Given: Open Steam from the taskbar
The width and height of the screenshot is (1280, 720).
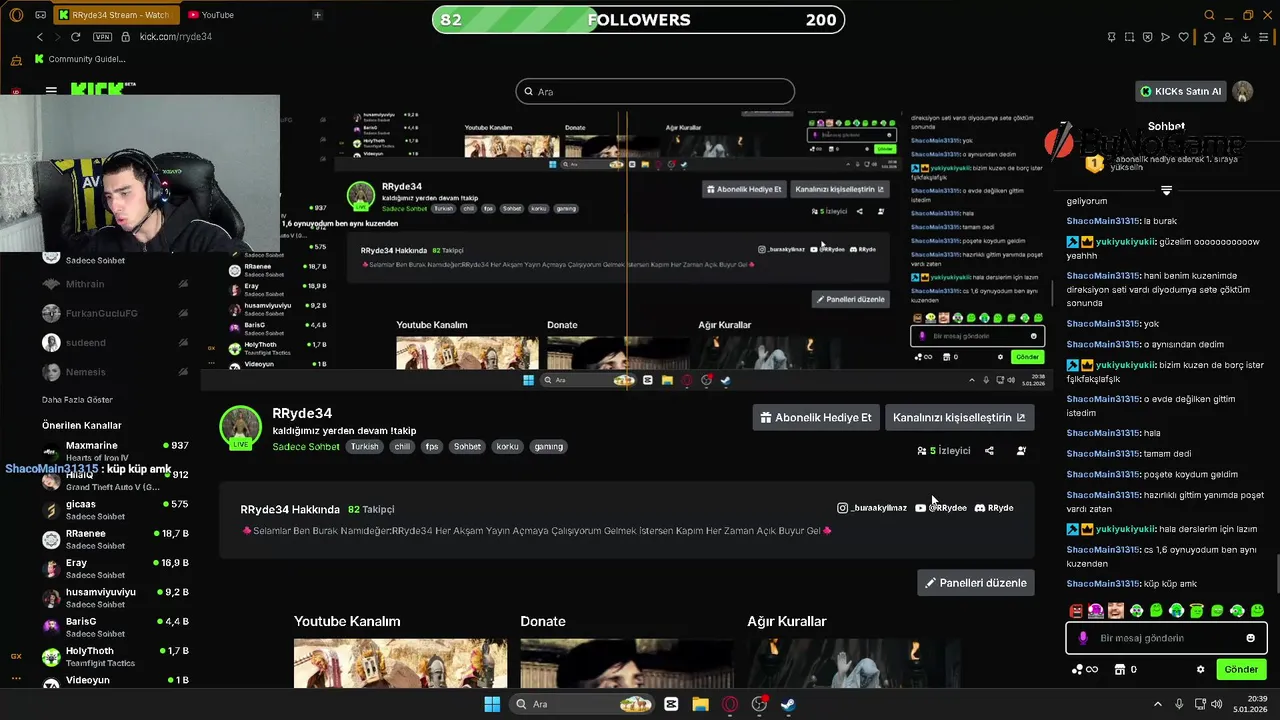Looking at the screenshot, I should pos(788,704).
